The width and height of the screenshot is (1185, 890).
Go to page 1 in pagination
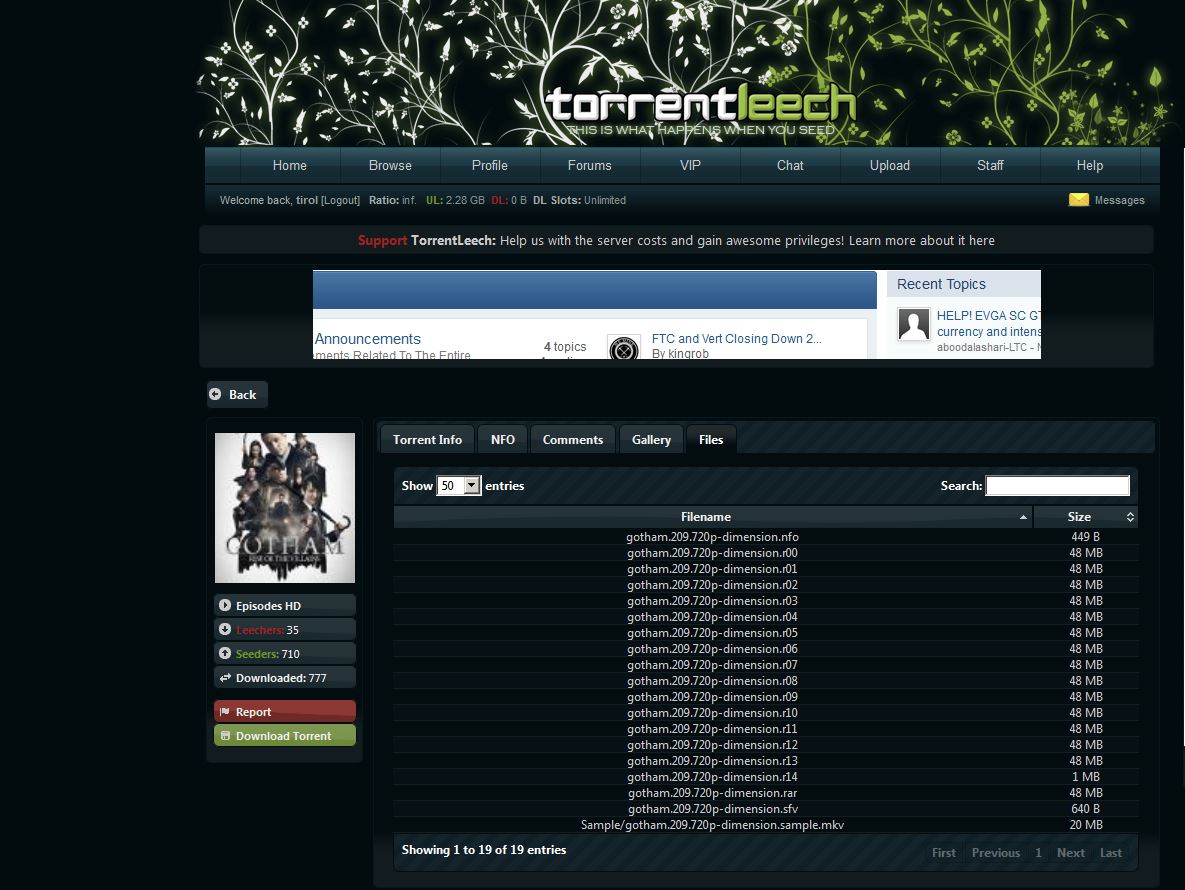pos(1038,852)
